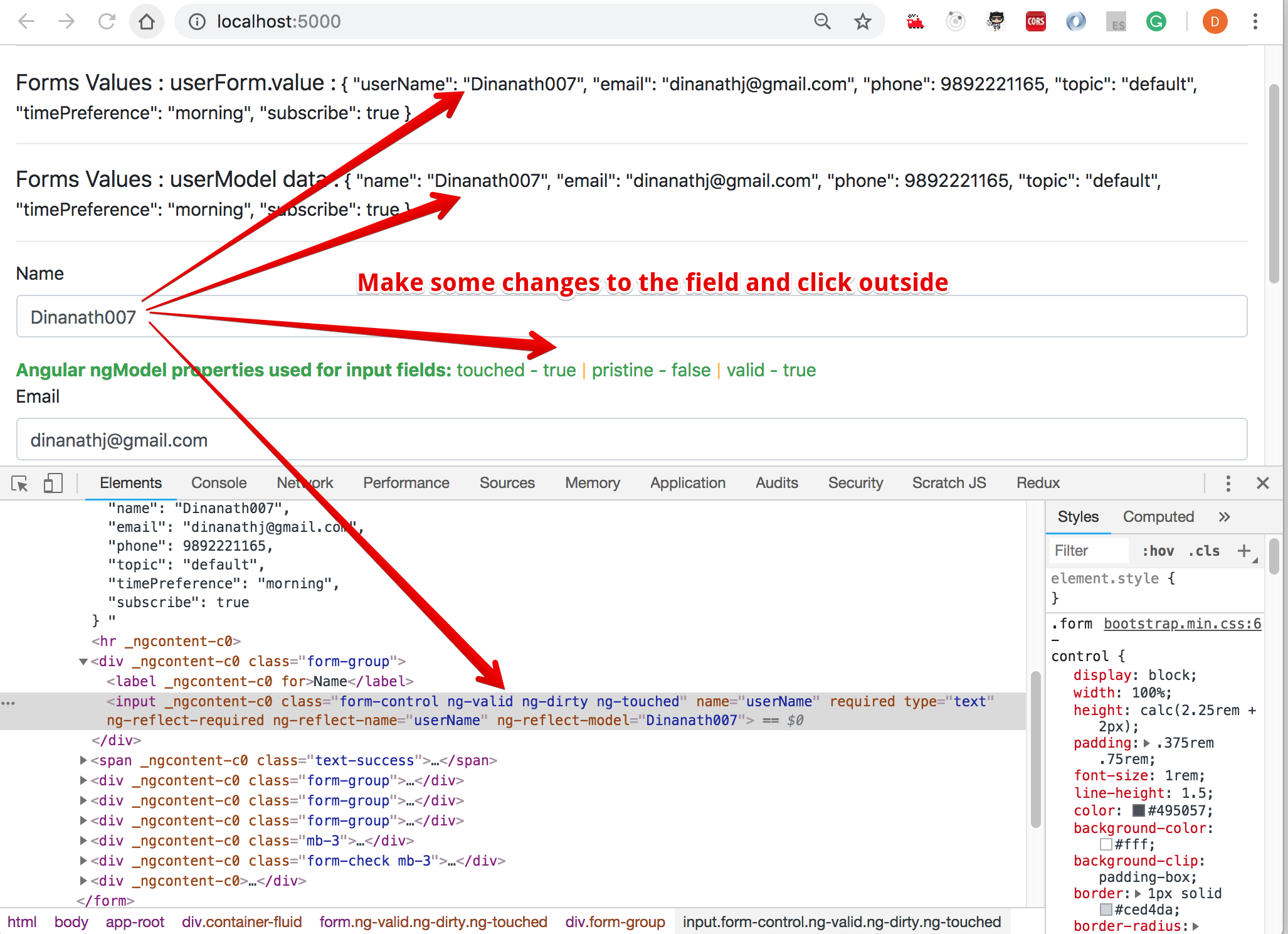Open the bootstrap.min.css:6 source link
The width and height of the screenshot is (1288, 934).
point(1182,624)
